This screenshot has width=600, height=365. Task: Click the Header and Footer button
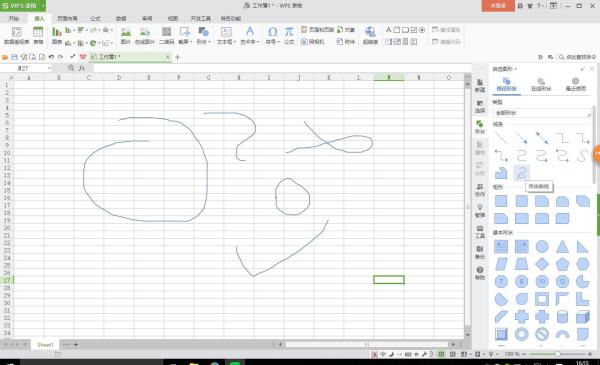(x=317, y=29)
